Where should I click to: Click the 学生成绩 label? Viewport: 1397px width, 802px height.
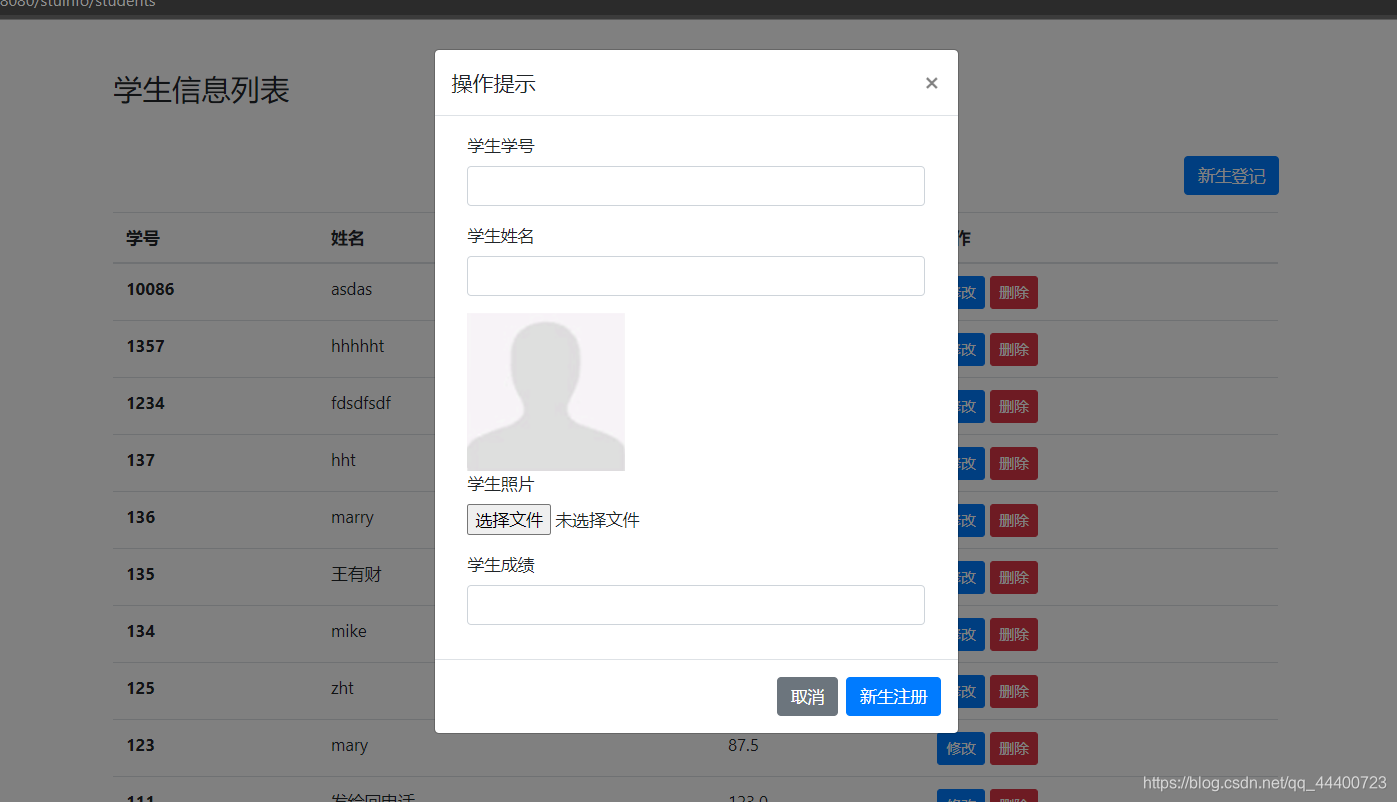(x=500, y=565)
